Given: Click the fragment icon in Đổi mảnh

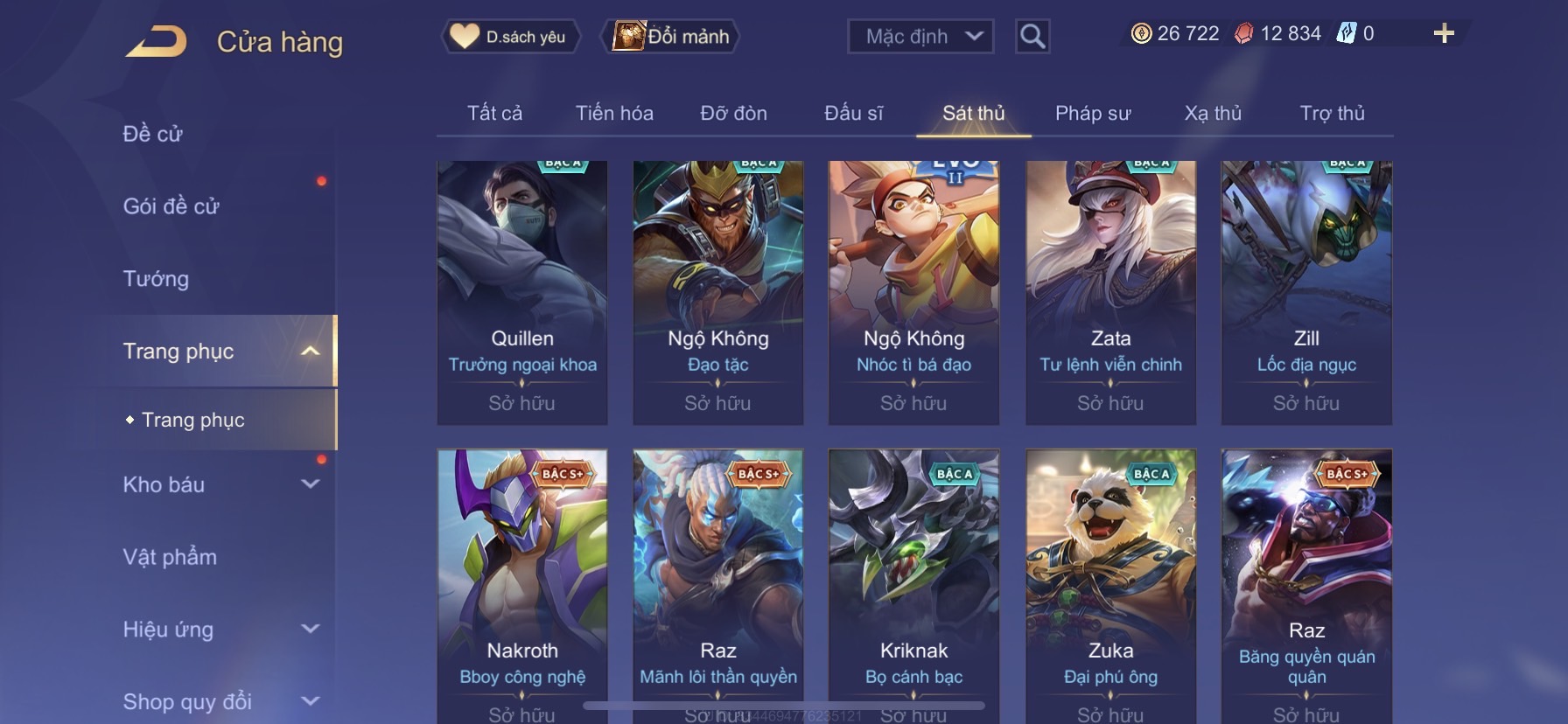Looking at the screenshot, I should (628, 36).
